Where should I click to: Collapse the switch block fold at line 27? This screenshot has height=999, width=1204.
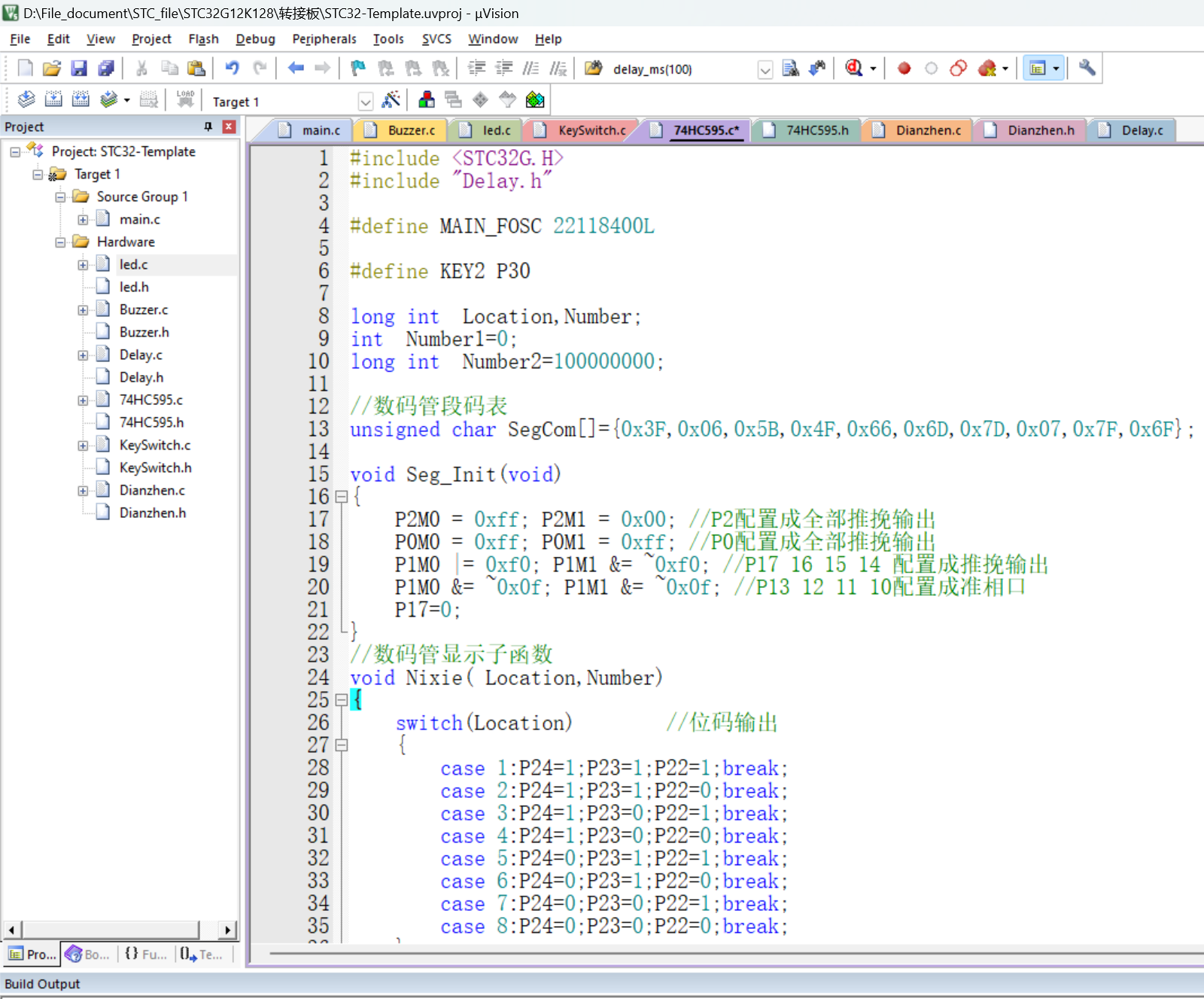click(x=341, y=745)
